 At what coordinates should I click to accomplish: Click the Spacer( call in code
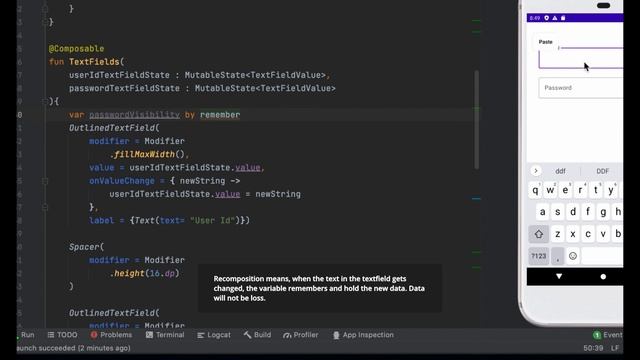87,247
